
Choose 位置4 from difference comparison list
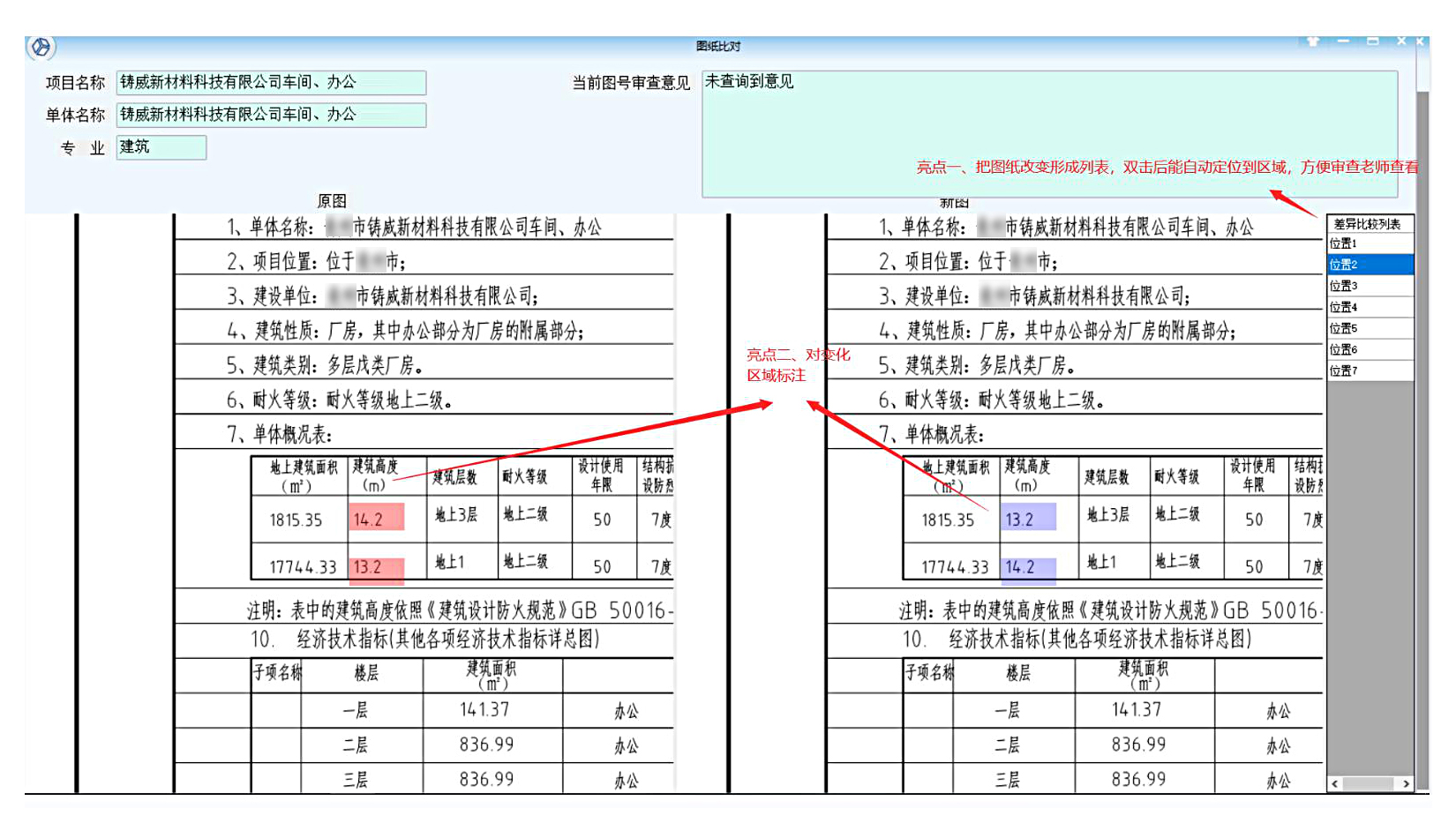1370,307
